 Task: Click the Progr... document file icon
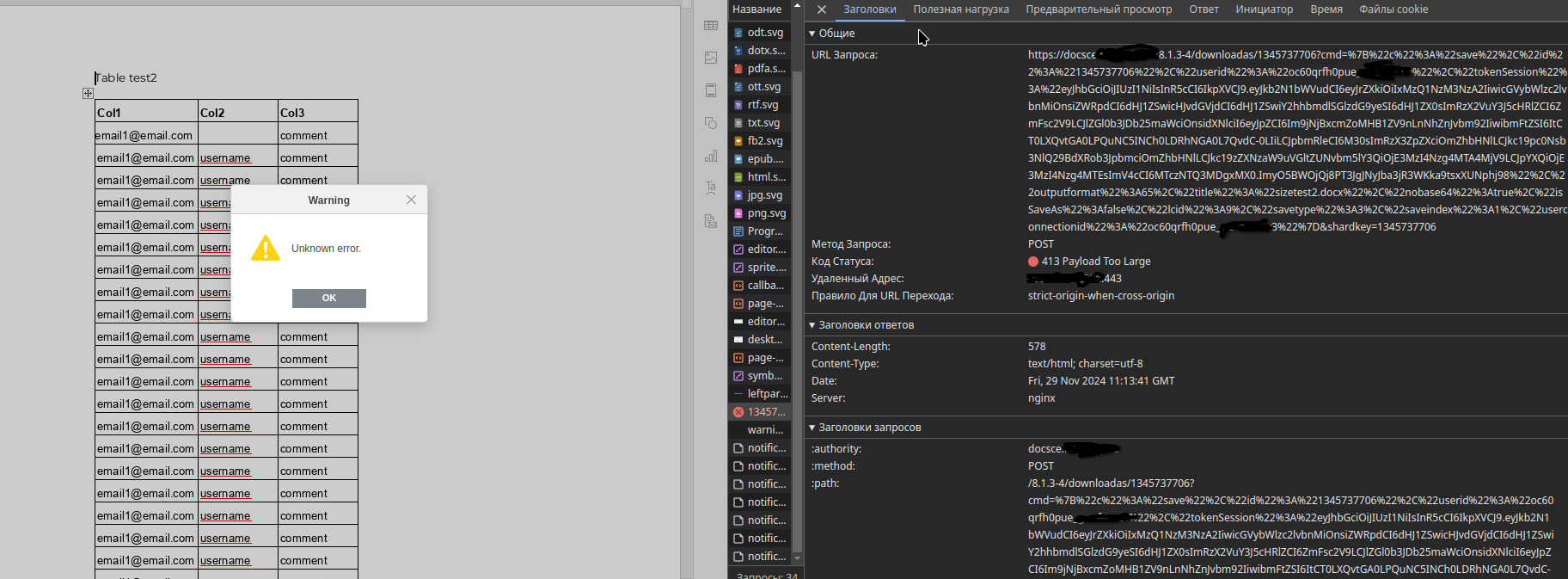coord(738,231)
